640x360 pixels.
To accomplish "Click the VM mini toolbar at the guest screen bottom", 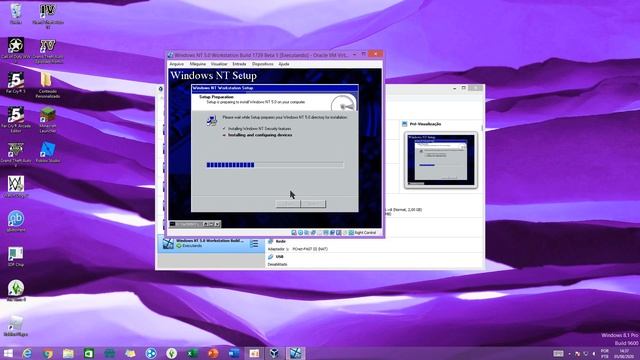I will [x=195, y=224].
